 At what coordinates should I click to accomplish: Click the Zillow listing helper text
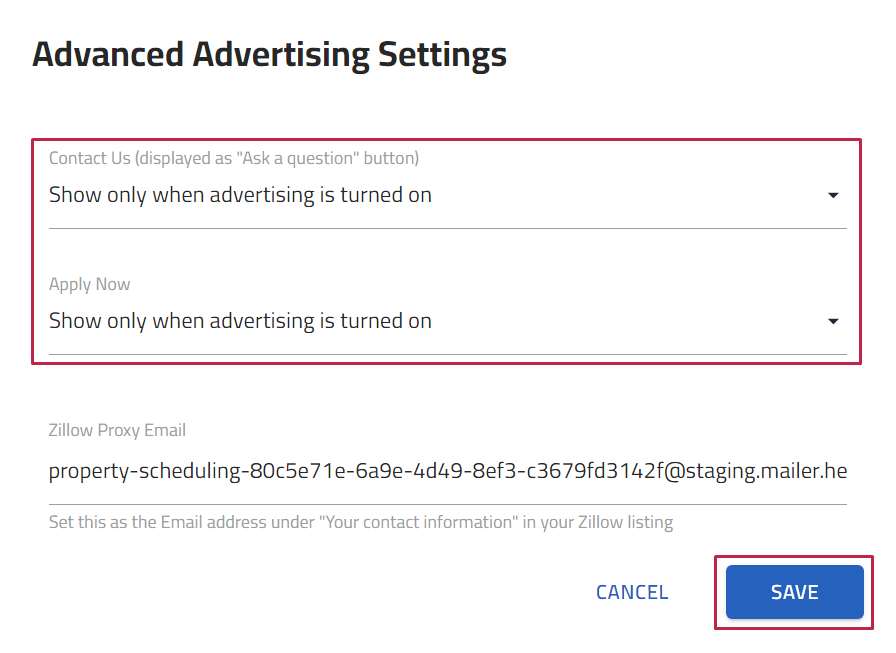coord(360,522)
